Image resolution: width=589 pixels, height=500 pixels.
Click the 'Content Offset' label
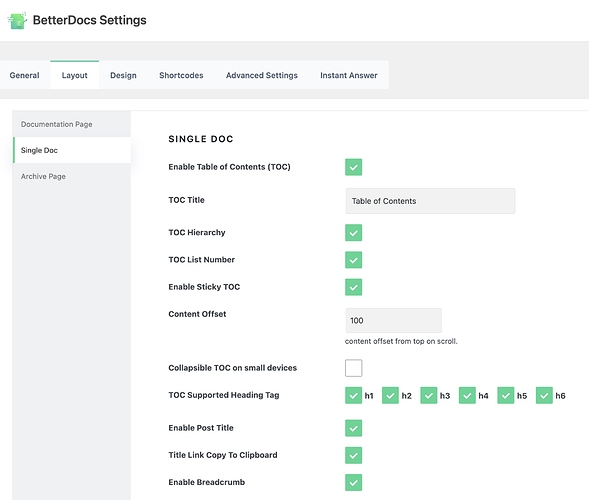[197, 314]
